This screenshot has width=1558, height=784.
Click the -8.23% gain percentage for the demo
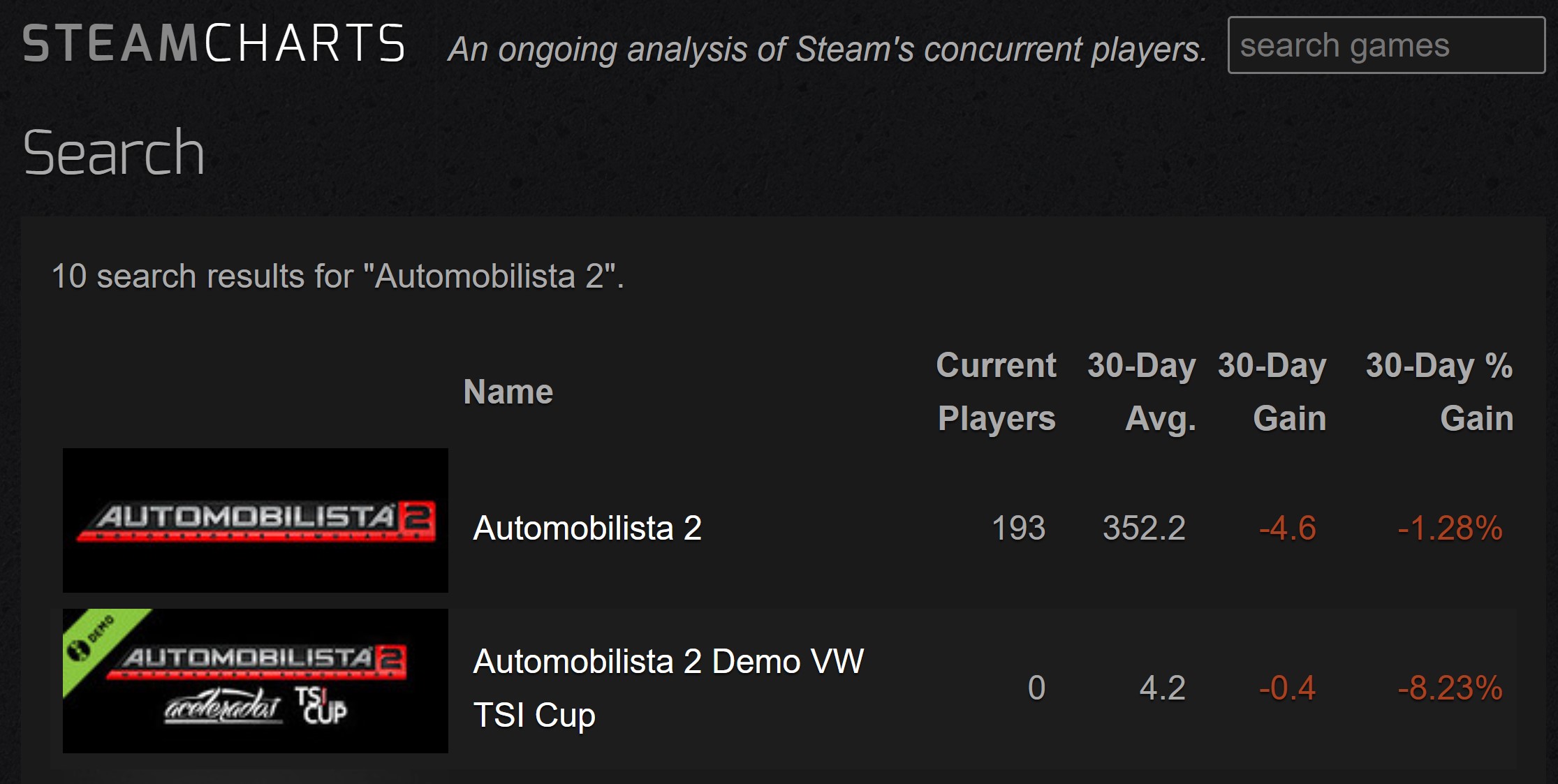click(1450, 688)
